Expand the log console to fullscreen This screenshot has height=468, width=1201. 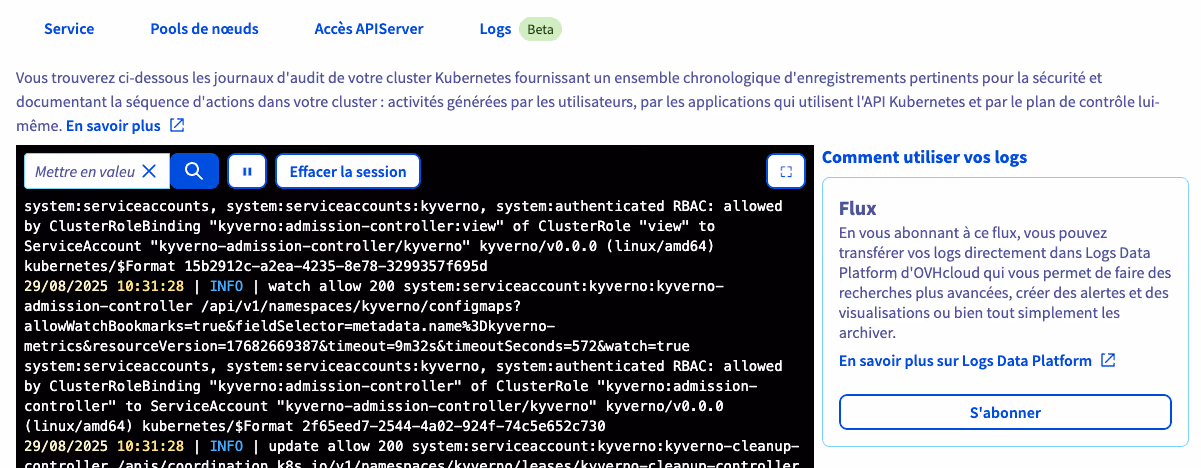point(785,171)
